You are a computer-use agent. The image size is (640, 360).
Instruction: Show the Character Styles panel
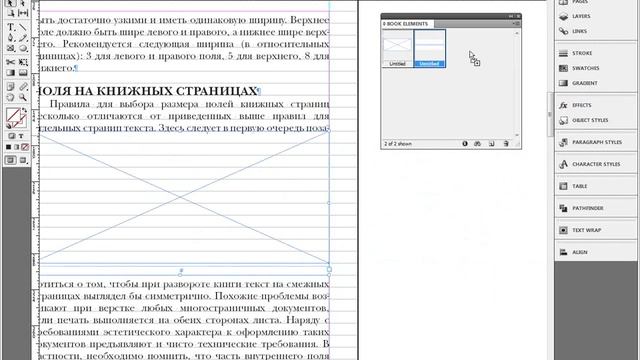[x=596, y=164]
